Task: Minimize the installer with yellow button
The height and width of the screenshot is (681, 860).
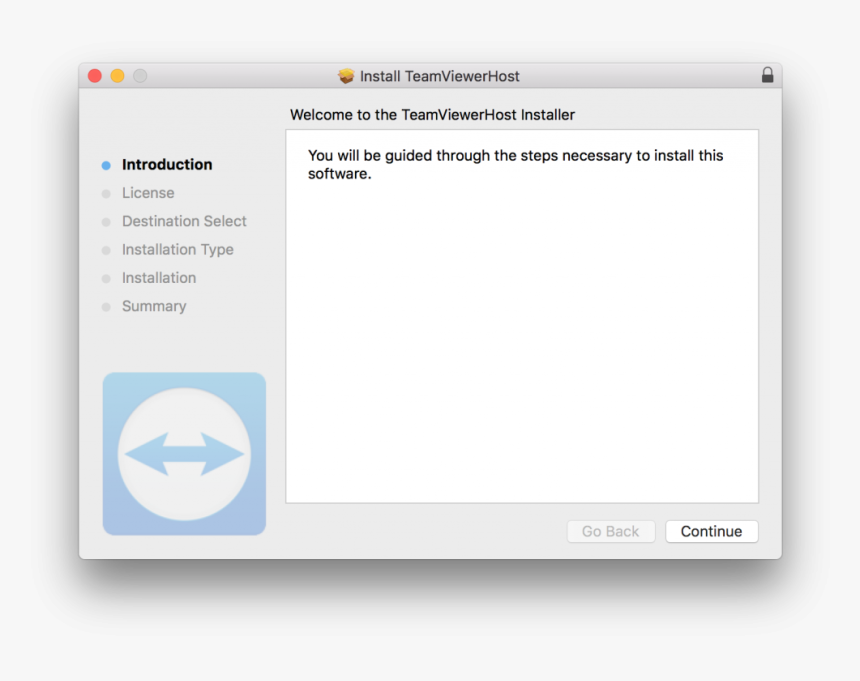Action: [117, 76]
